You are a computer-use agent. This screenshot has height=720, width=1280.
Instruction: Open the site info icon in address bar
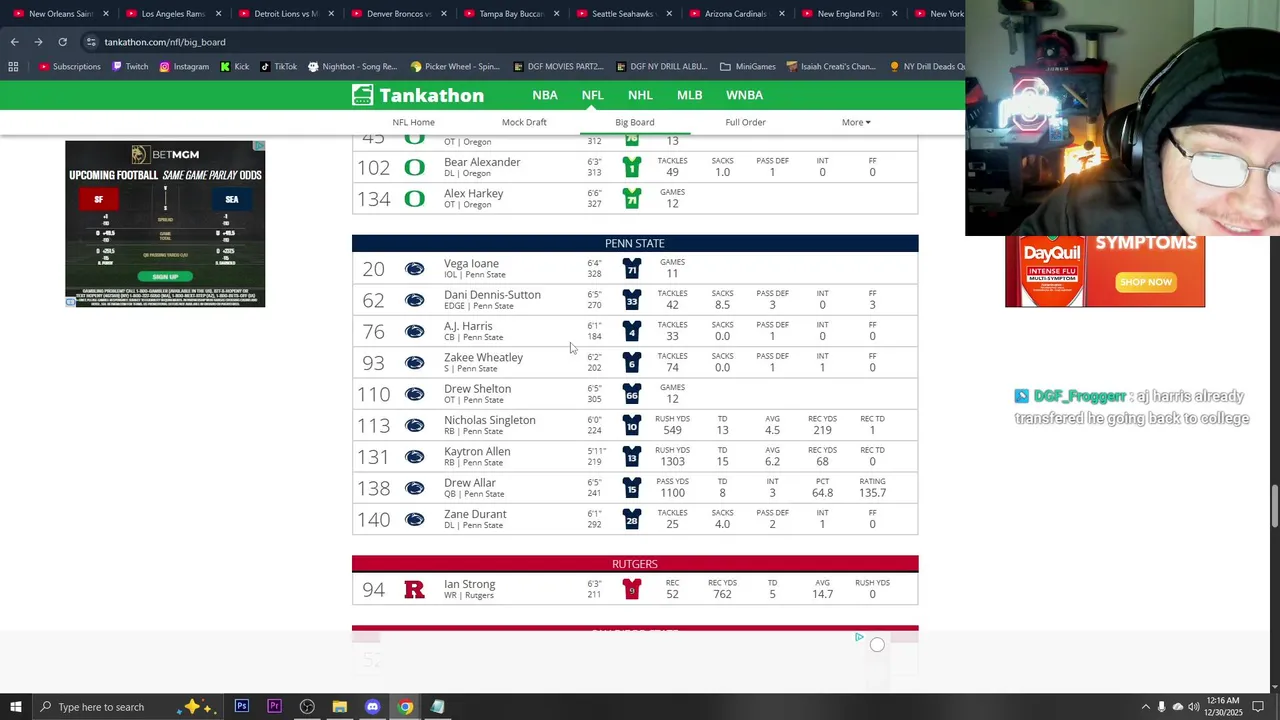(91, 42)
